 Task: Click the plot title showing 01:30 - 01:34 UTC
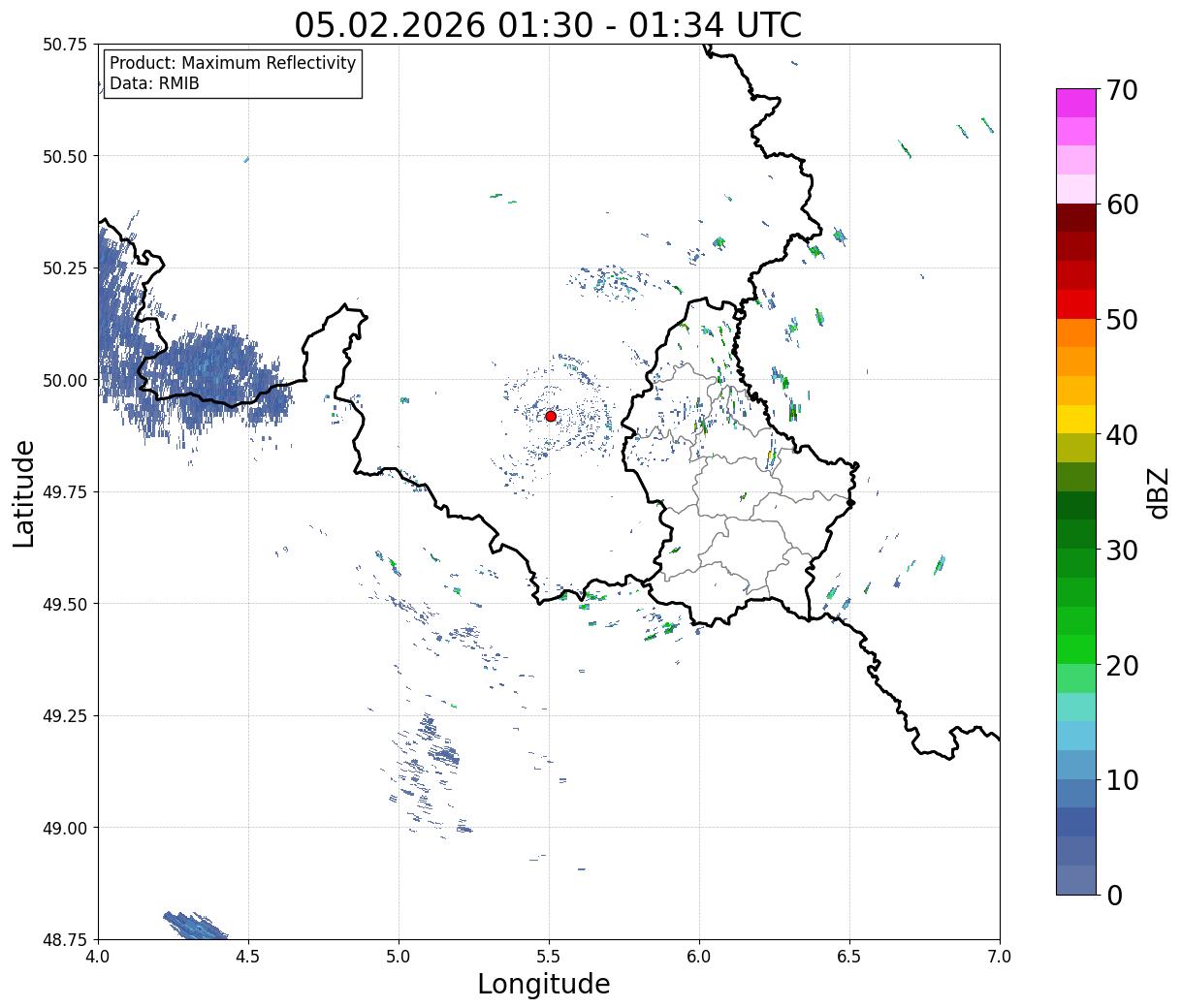[x=548, y=24]
